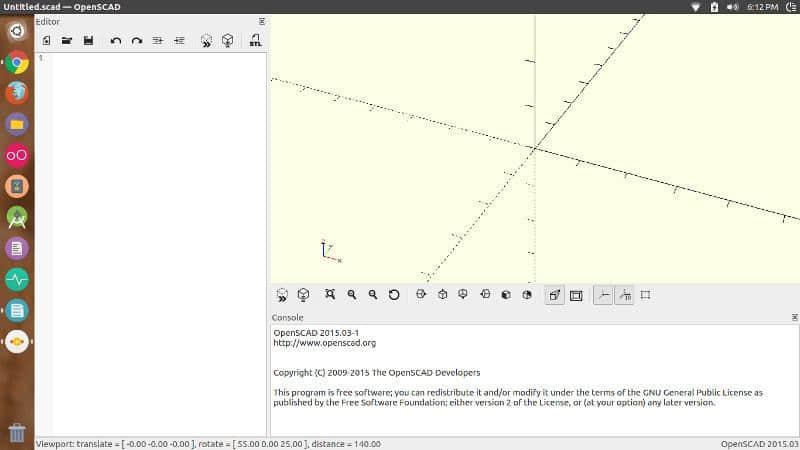Click the New file icon in Editor toolbar

click(x=46, y=41)
